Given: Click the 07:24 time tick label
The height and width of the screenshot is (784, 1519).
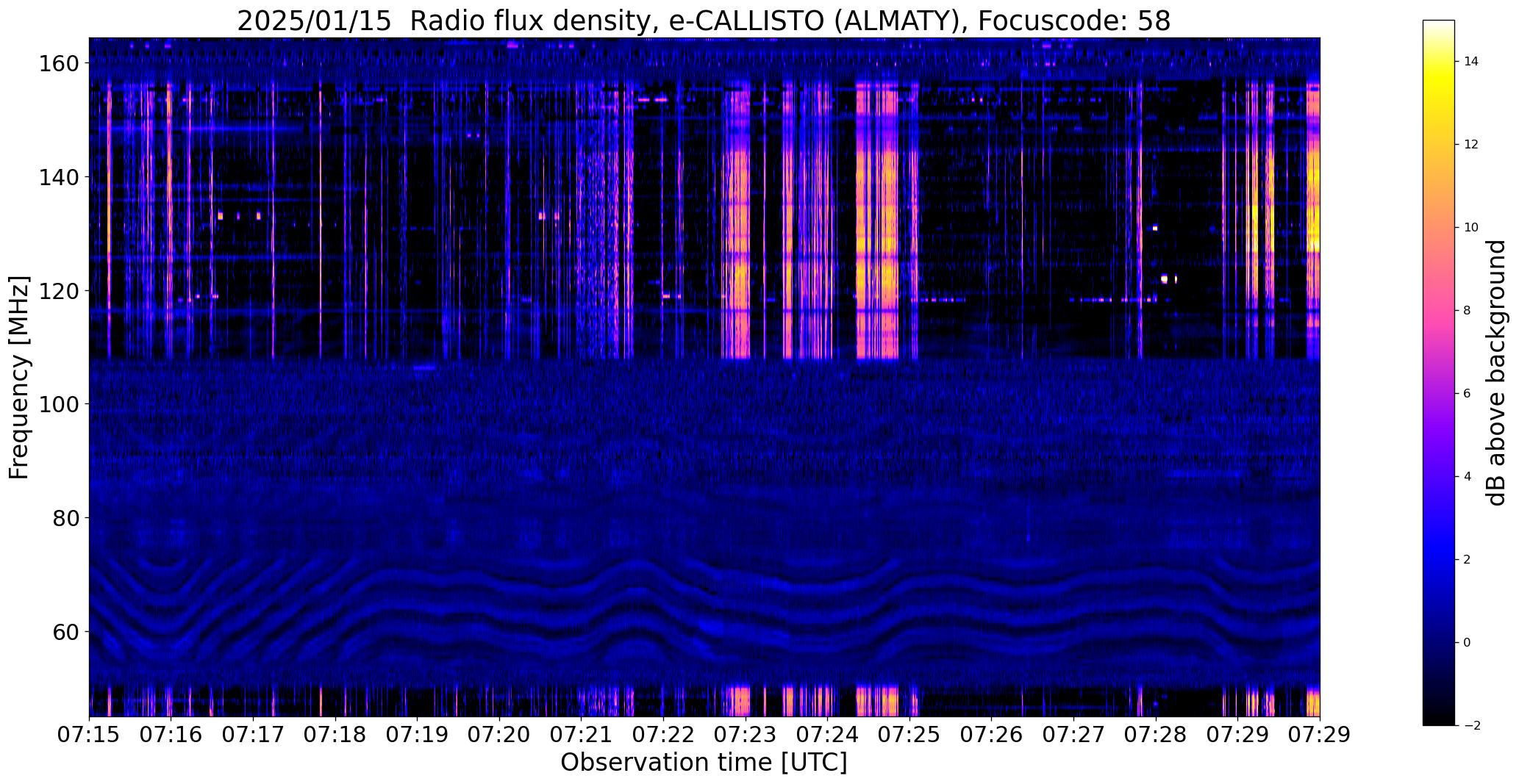Looking at the screenshot, I should pyautogui.click(x=828, y=735).
